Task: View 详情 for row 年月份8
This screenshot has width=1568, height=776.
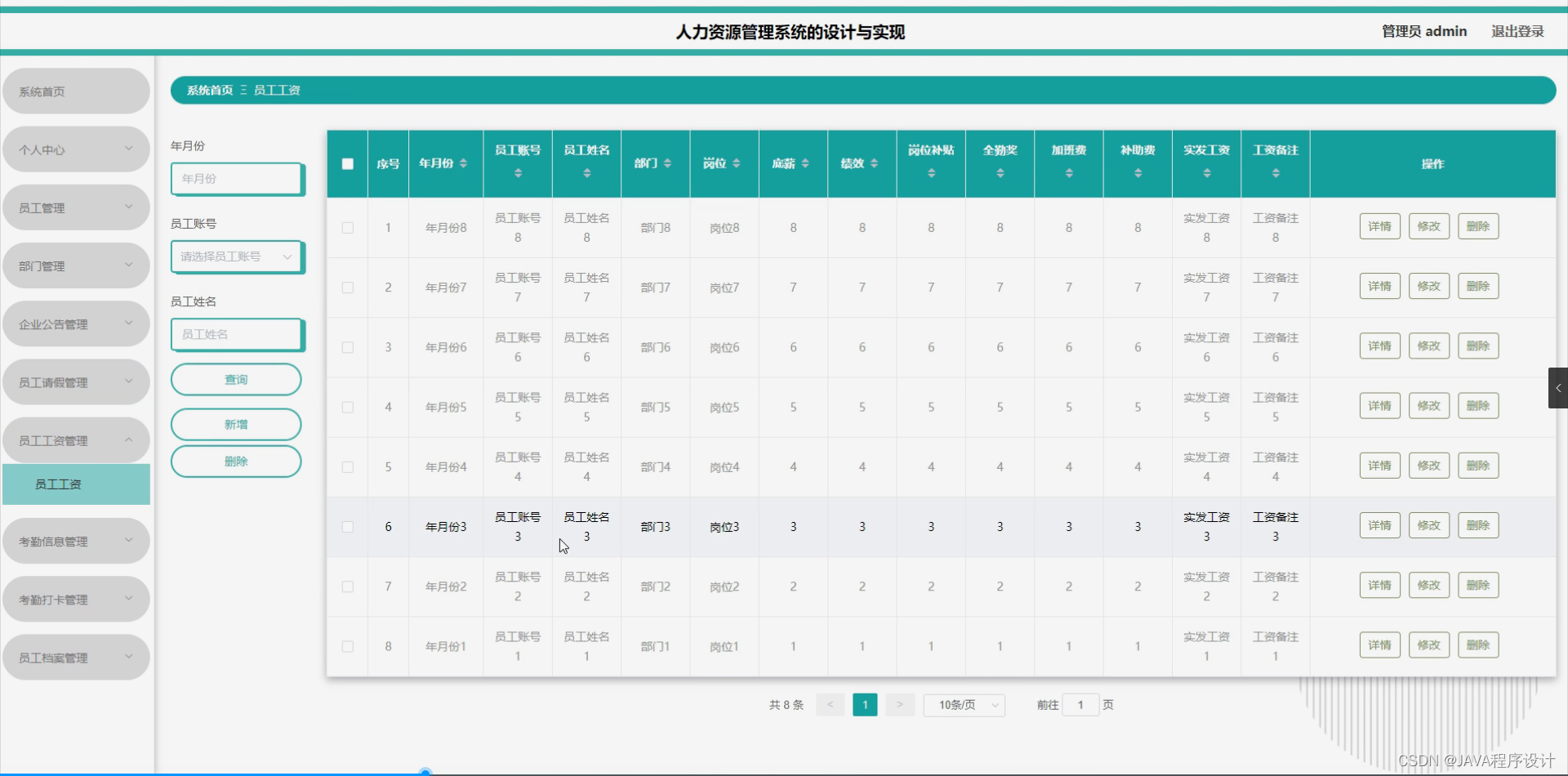Action: coord(1379,226)
